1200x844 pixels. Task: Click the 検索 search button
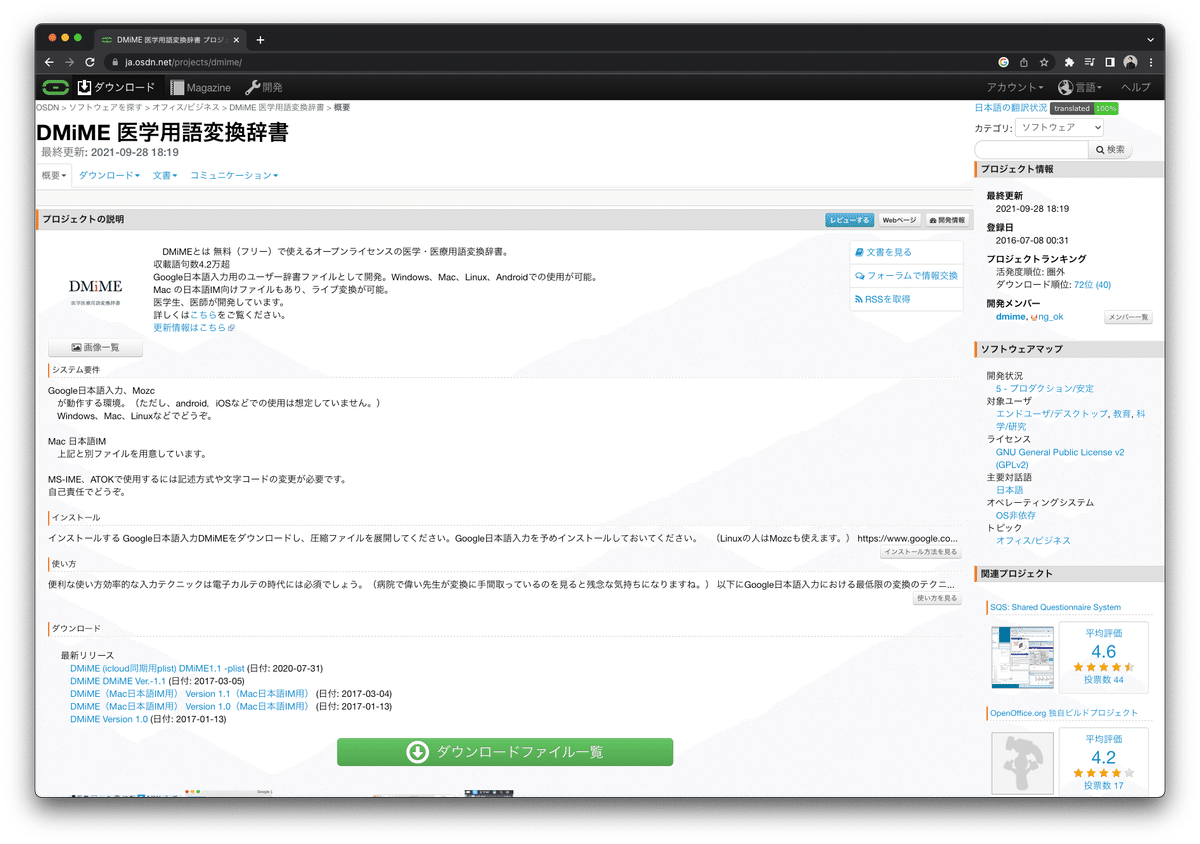[1110, 149]
